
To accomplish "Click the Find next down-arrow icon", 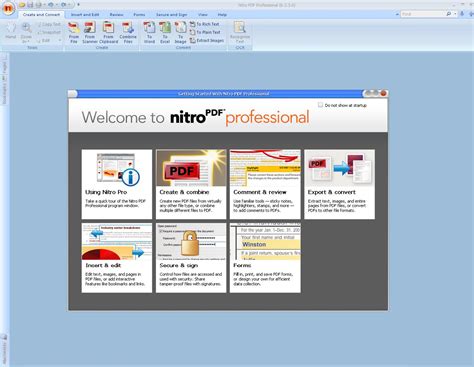I will 462,14.
